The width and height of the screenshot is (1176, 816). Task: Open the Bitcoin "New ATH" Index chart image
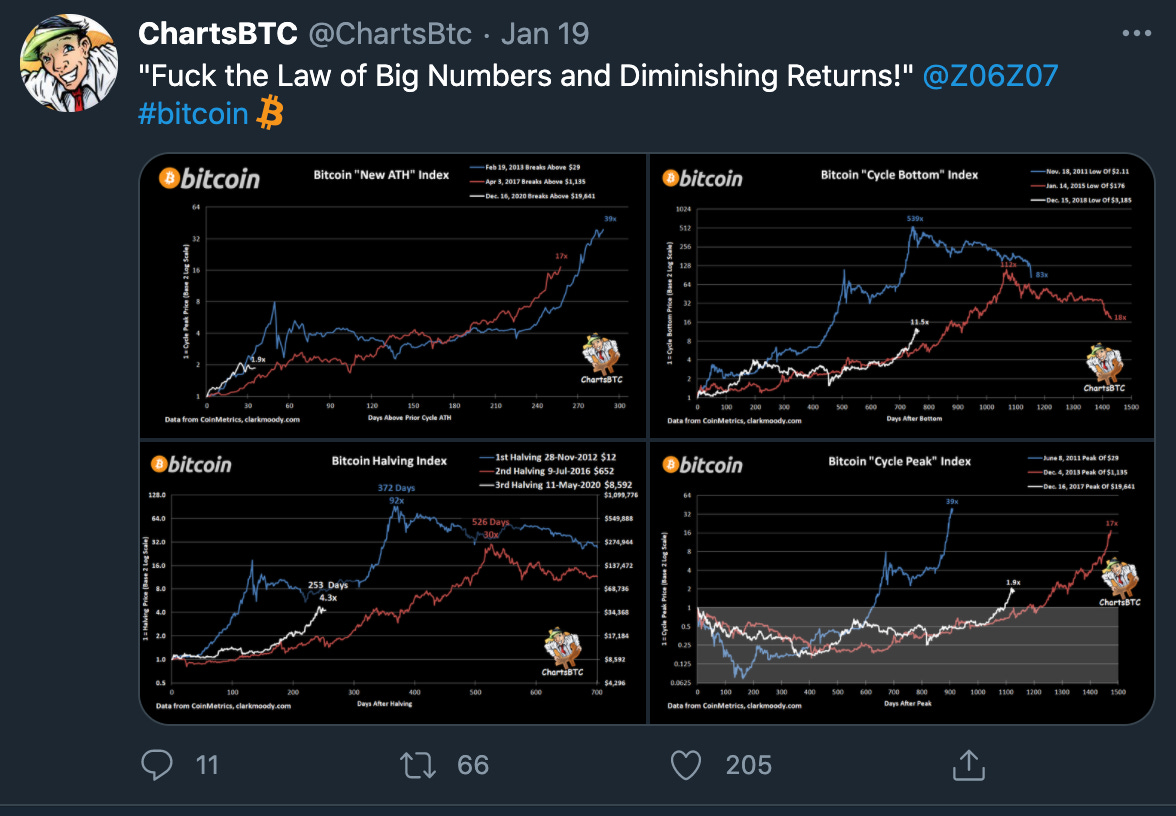pyautogui.click(x=393, y=296)
